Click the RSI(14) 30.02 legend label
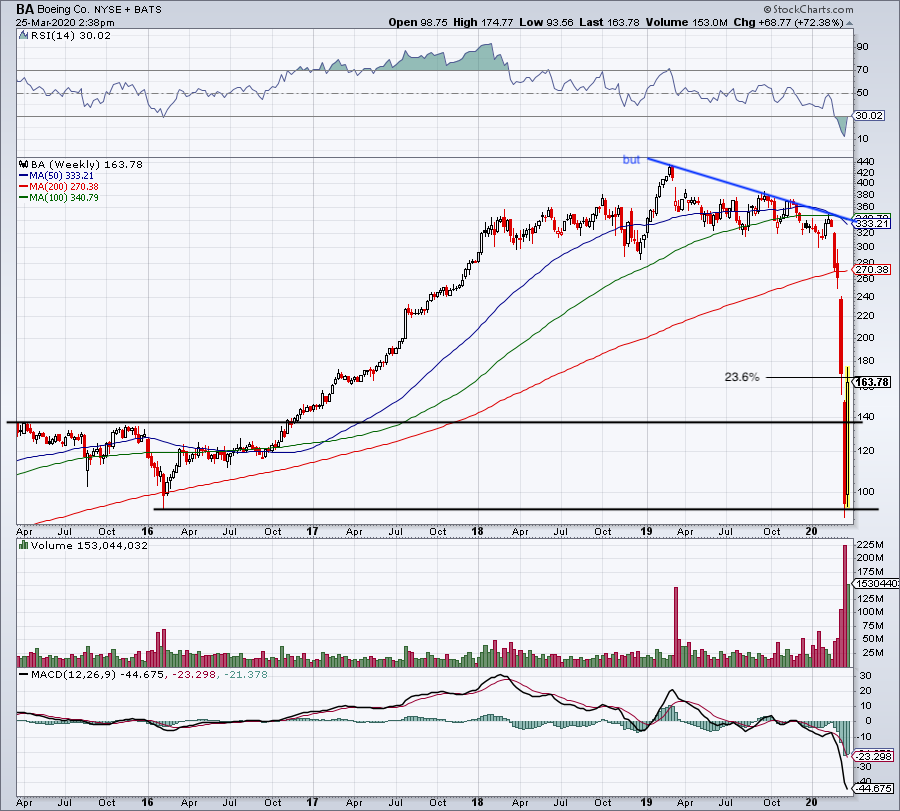Screen dimensions: 900x811 pos(71,36)
